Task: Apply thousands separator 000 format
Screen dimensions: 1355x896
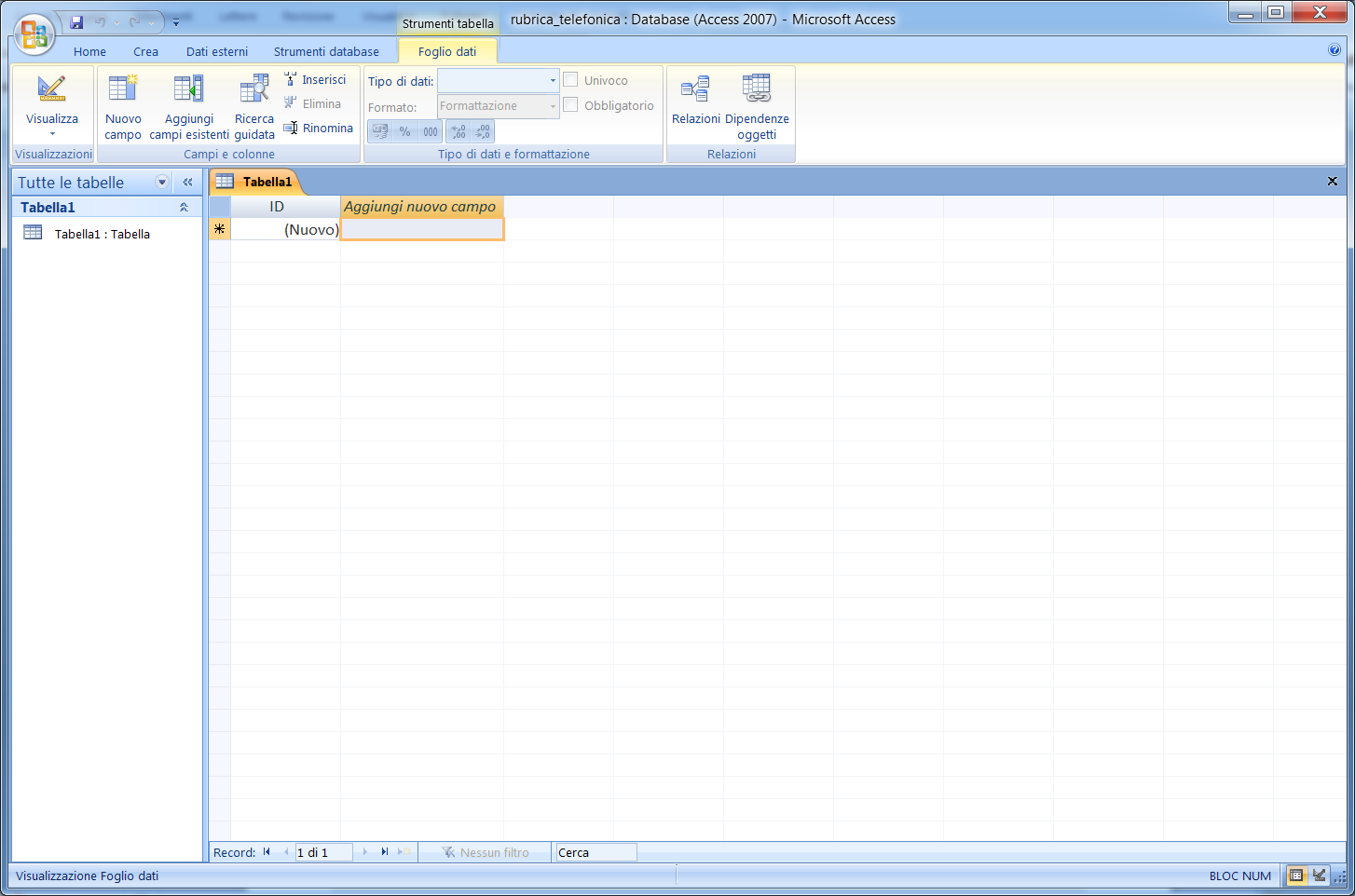Action: (x=430, y=131)
